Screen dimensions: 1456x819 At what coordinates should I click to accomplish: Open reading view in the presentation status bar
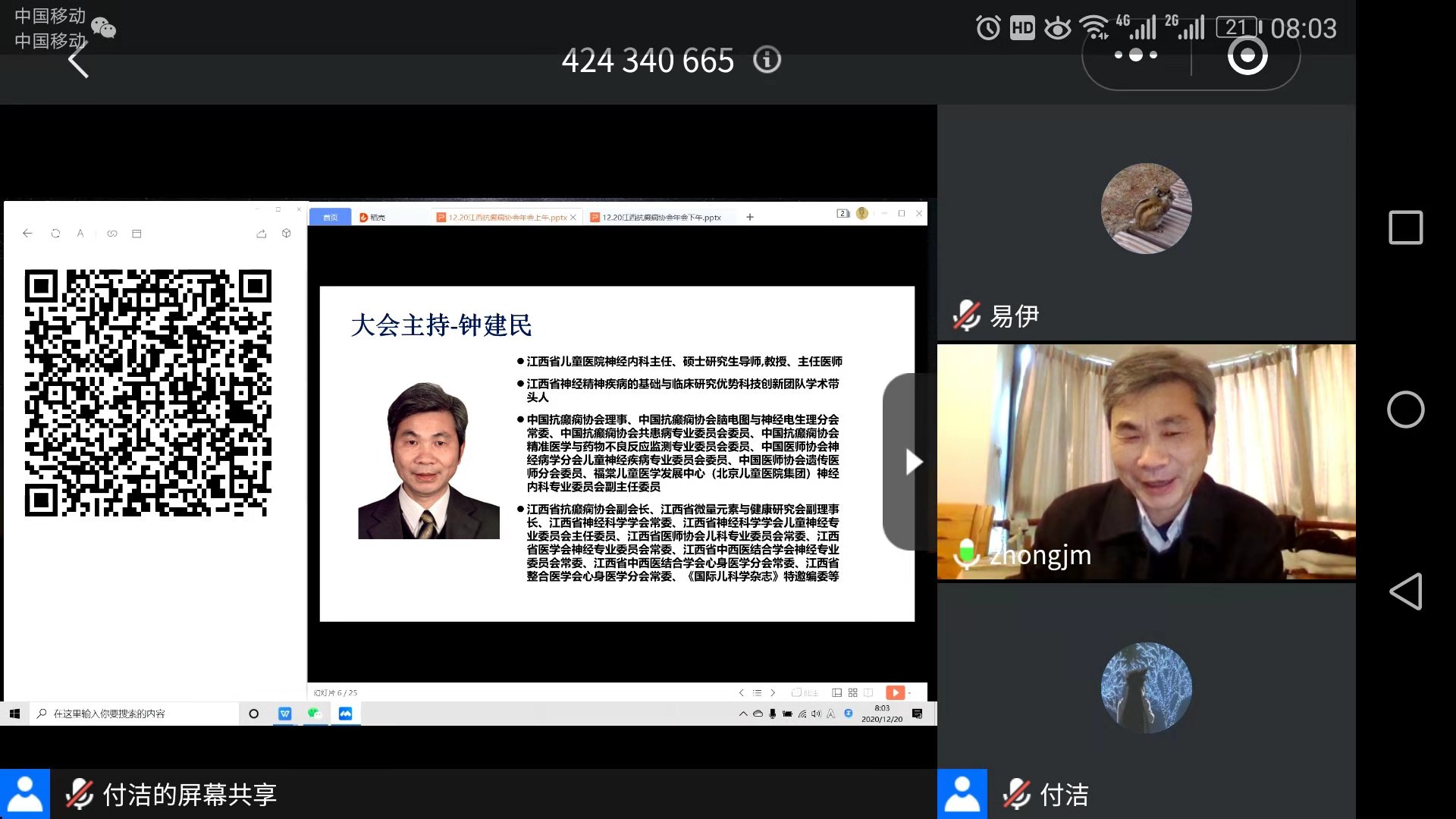[x=868, y=692]
